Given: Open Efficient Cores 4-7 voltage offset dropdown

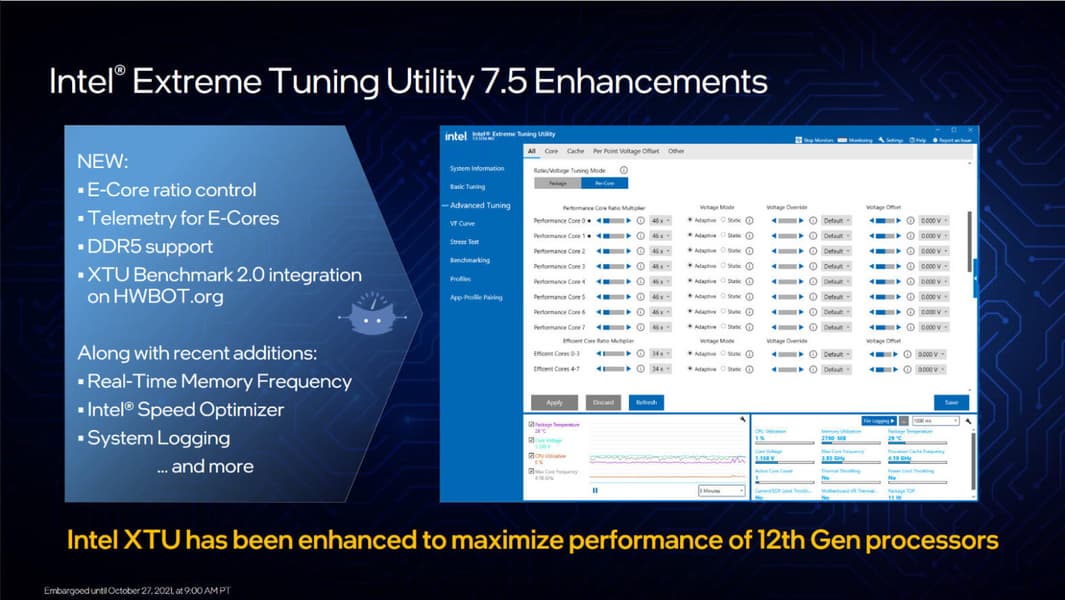Looking at the screenshot, I should click(931, 370).
